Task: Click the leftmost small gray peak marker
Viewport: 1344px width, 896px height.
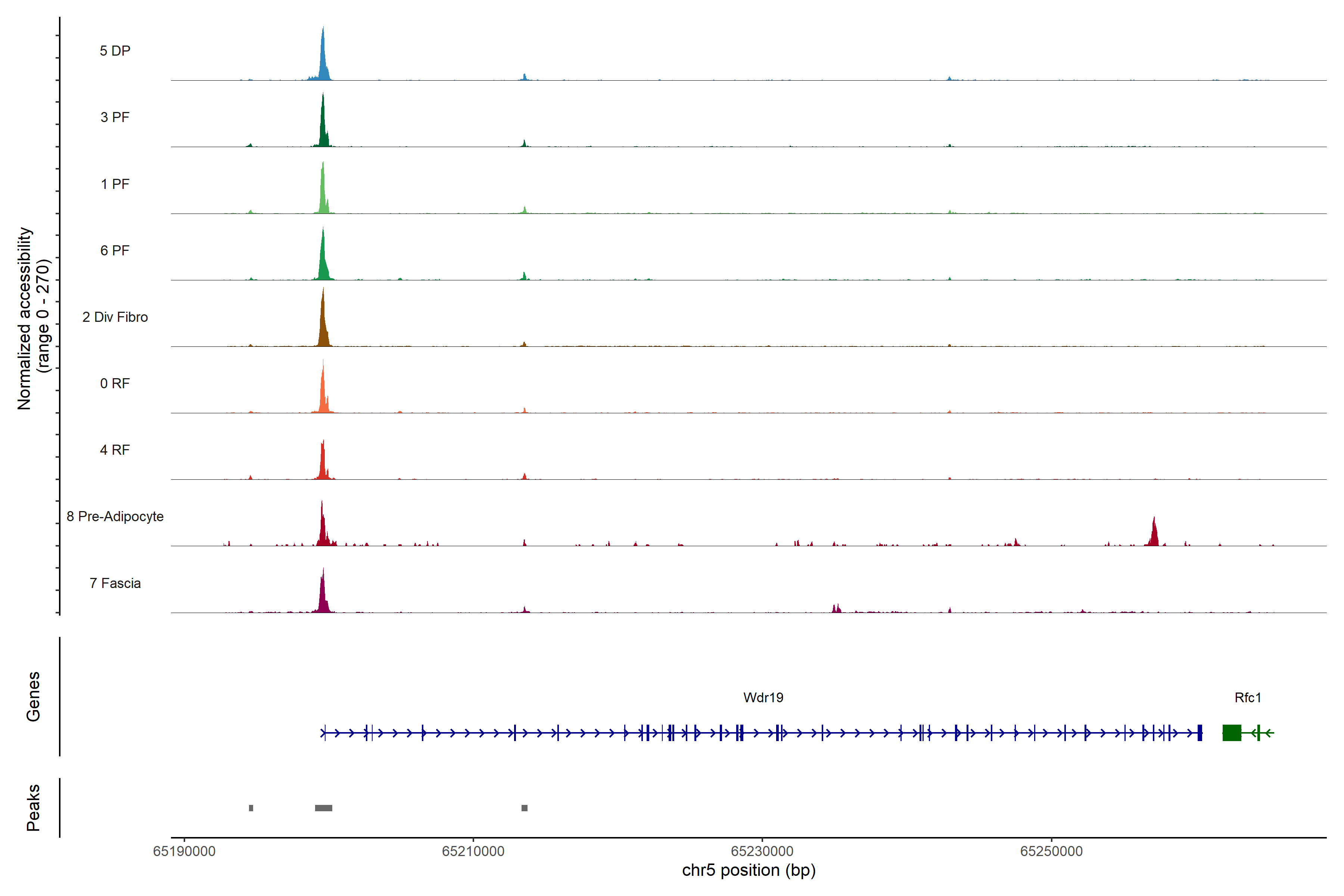Action: (251, 808)
